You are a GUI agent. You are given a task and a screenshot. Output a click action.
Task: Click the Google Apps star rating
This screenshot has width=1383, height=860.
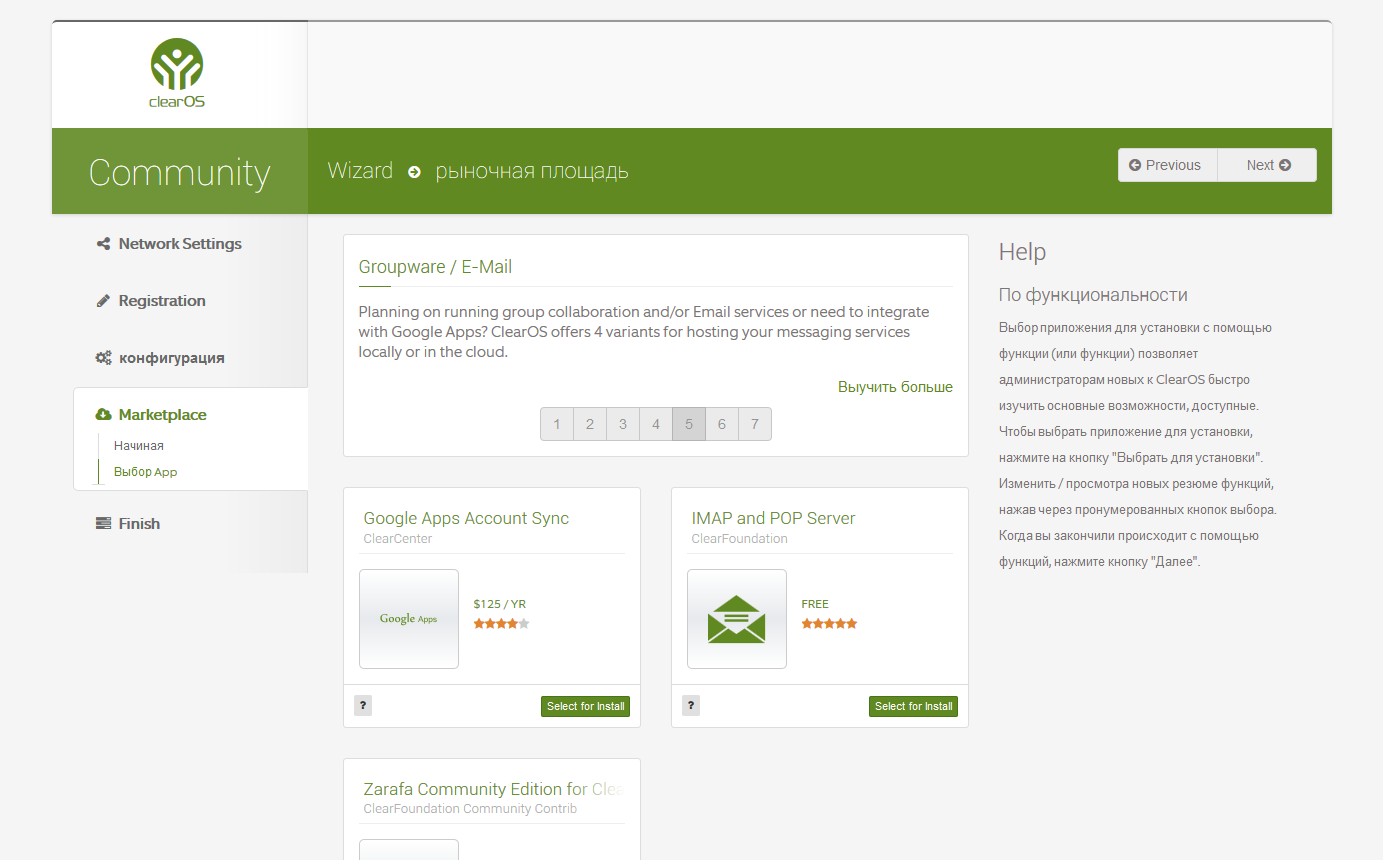click(x=501, y=624)
